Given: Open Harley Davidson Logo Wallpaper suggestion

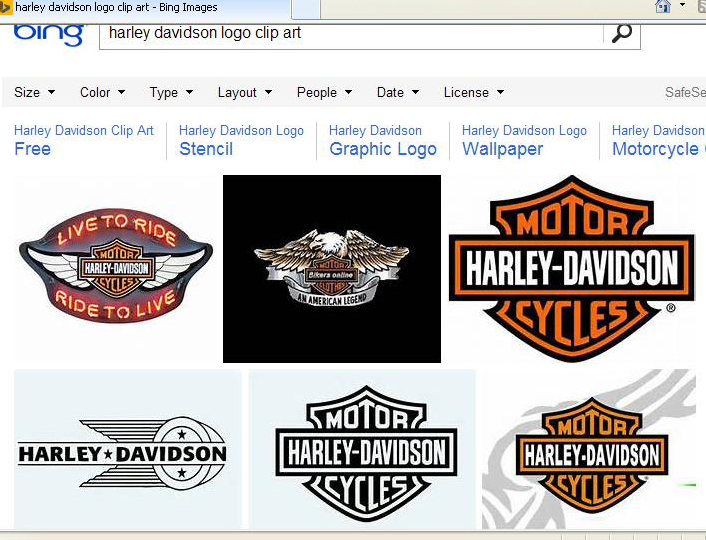Looking at the screenshot, I should click(524, 140).
